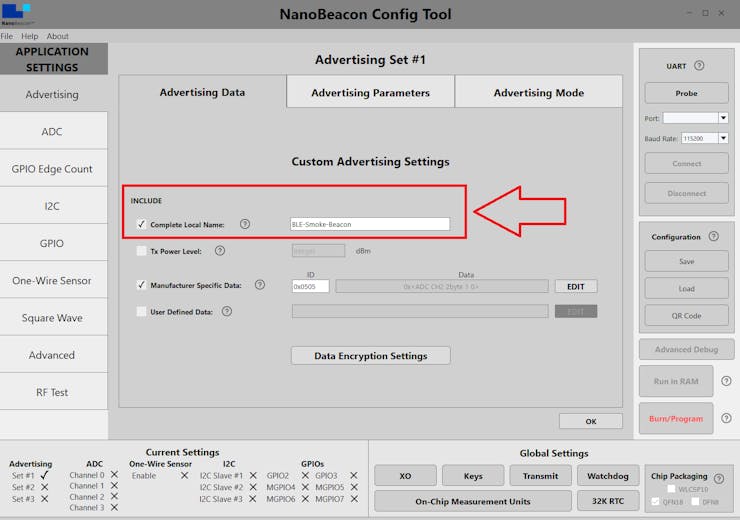Screen dimensions: 740x520
Task: Select the WLCSP10 chip packaging checkbox
Action: (671, 489)
